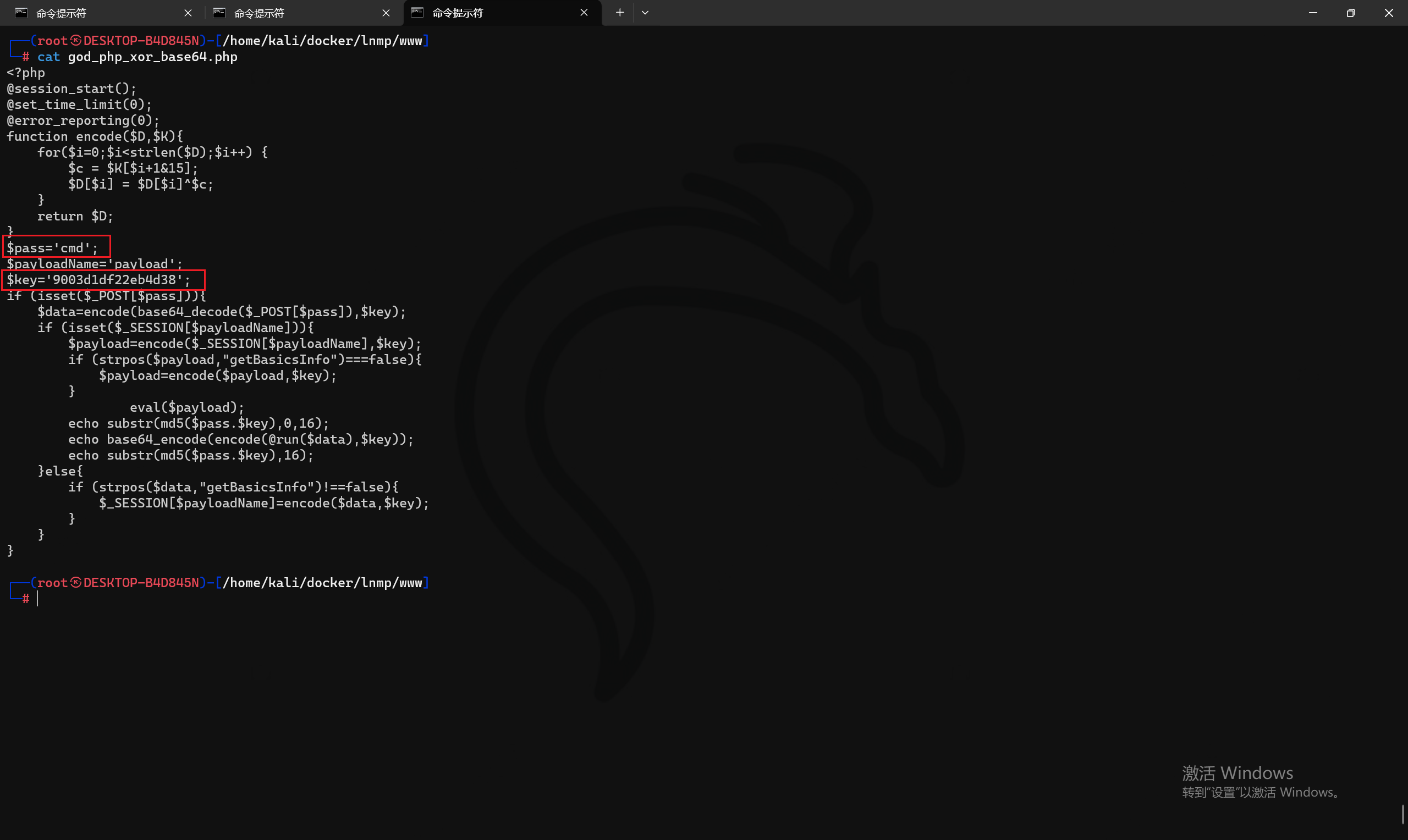The image size is (1408, 840).
Task: Click the eval($payload) line in the output
Action: click(187, 407)
